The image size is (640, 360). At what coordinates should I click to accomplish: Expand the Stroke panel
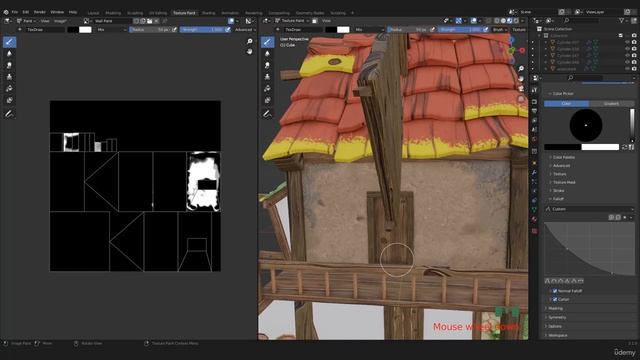(558, 191)
